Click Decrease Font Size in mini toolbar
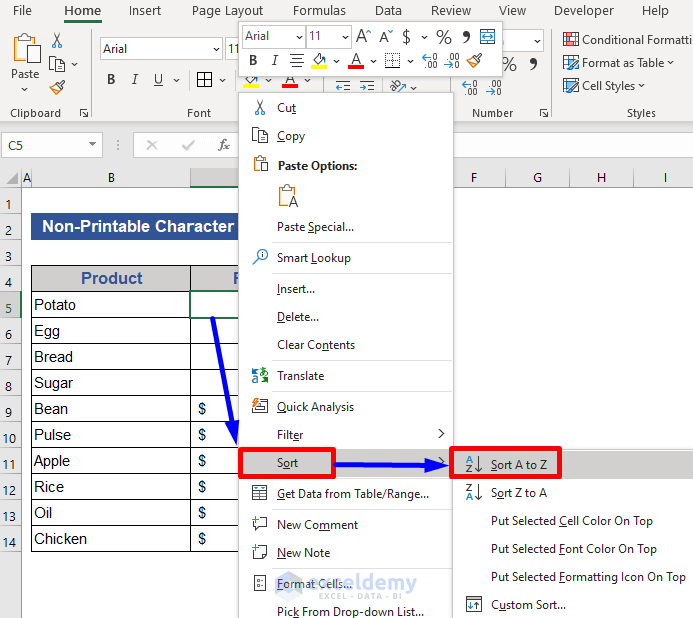The height and width of the screenshot is (618, 693). point(386,36)
